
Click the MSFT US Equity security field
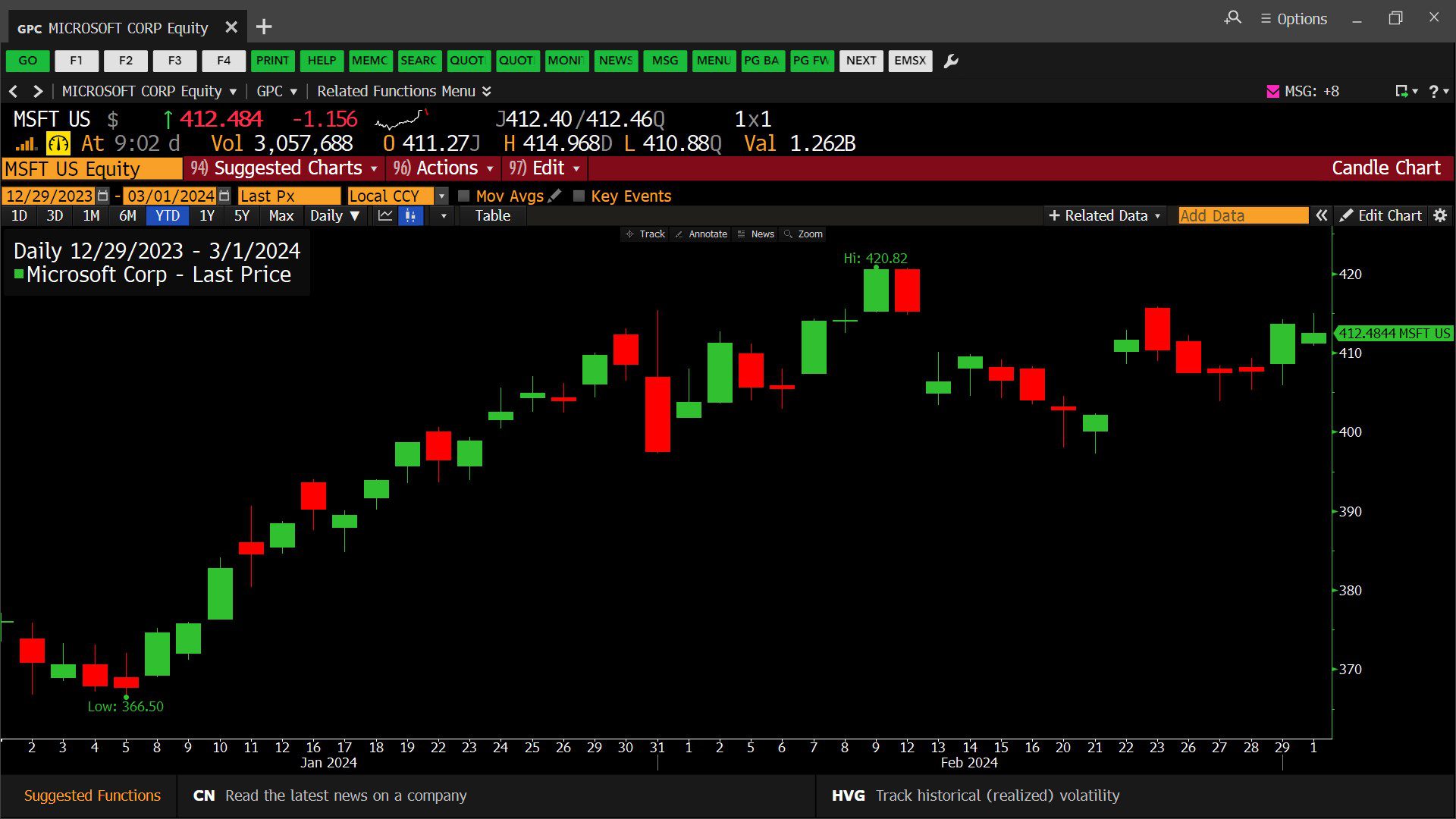[x=93, y=168]
